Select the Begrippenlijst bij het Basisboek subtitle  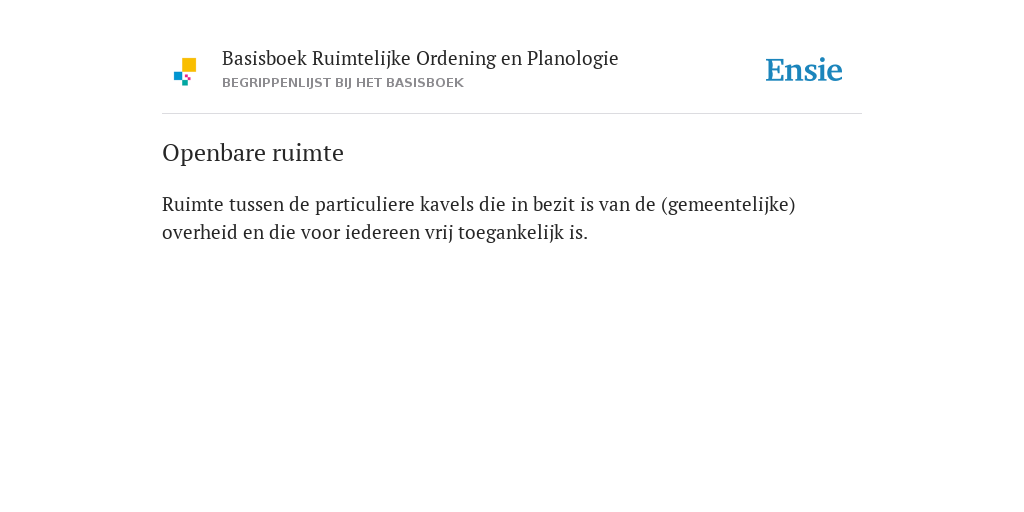pos(343,83)
